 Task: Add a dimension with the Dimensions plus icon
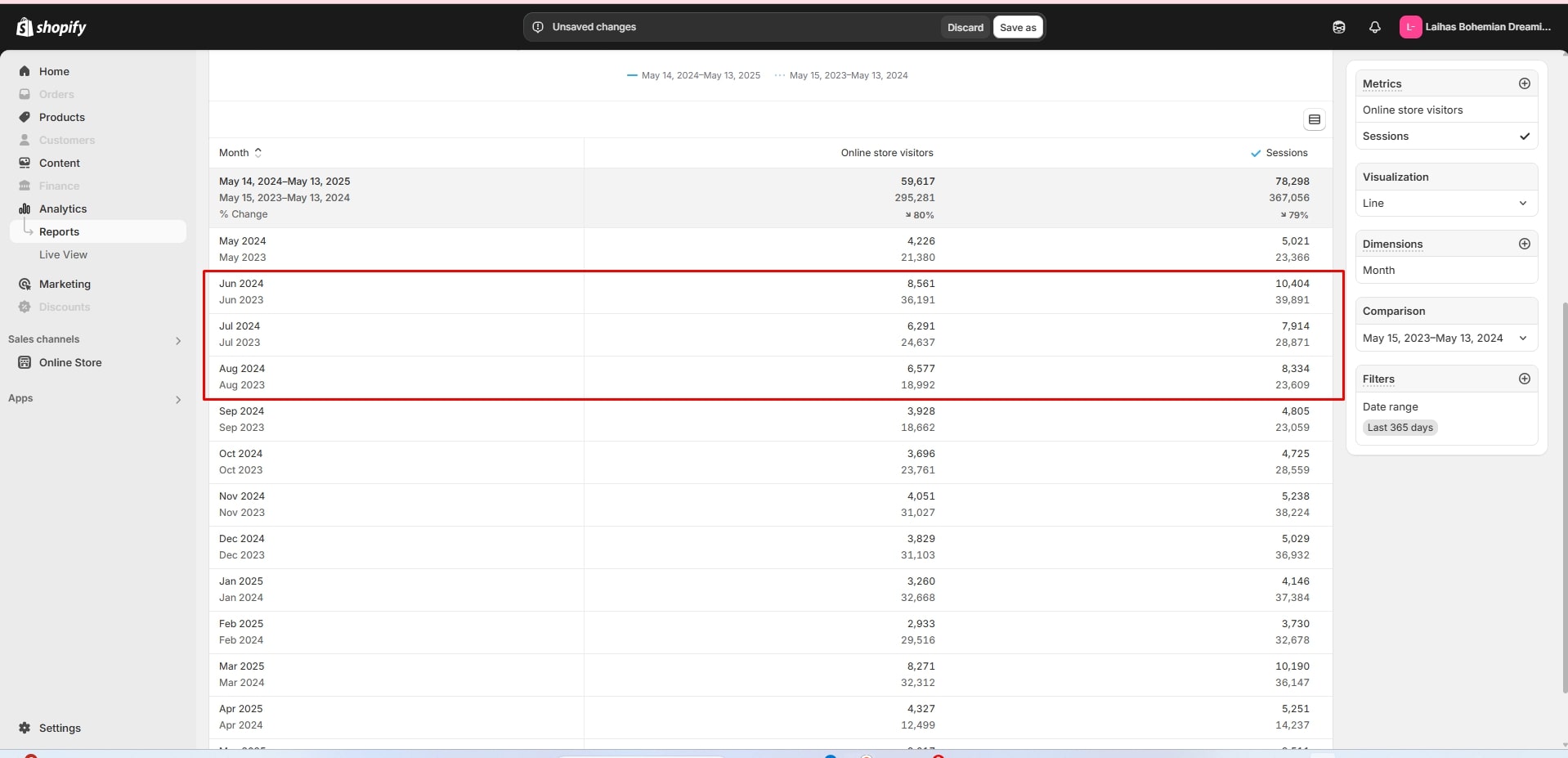pyautogui.click(x=1524, y=244)
